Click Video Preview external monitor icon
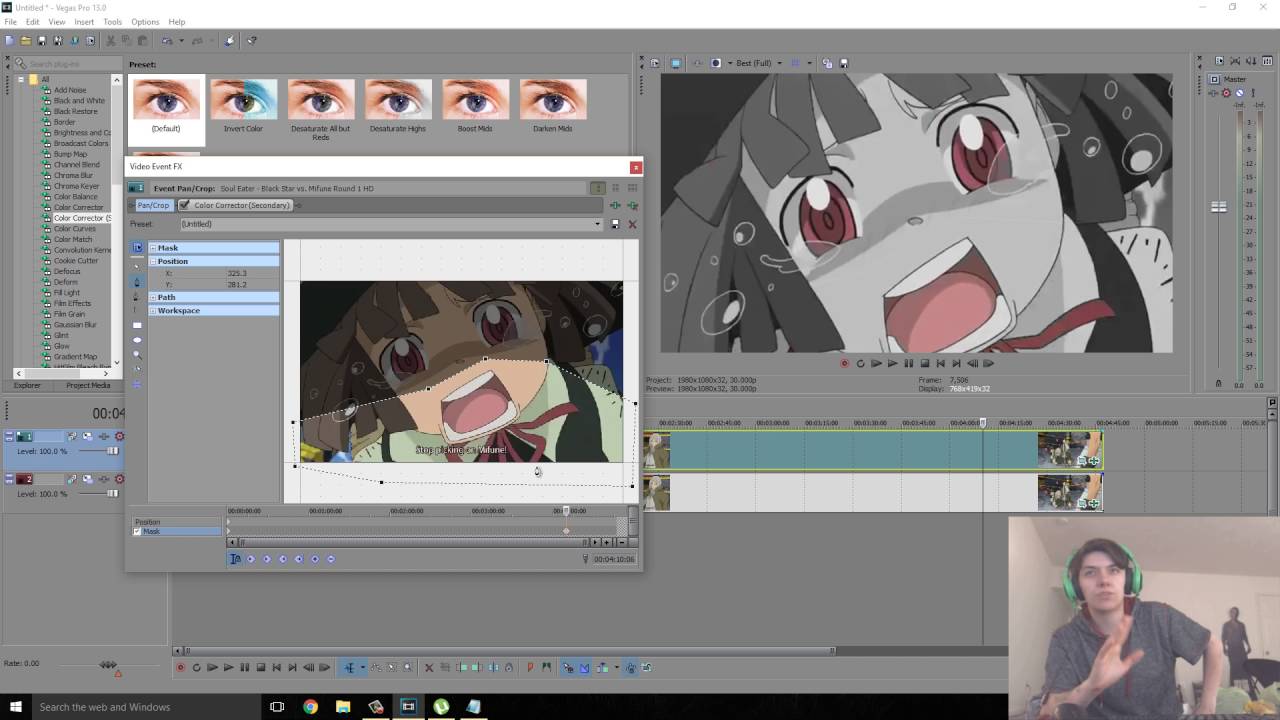Image resolution: width=1280 pixels, height=720 pixels. 676,63
